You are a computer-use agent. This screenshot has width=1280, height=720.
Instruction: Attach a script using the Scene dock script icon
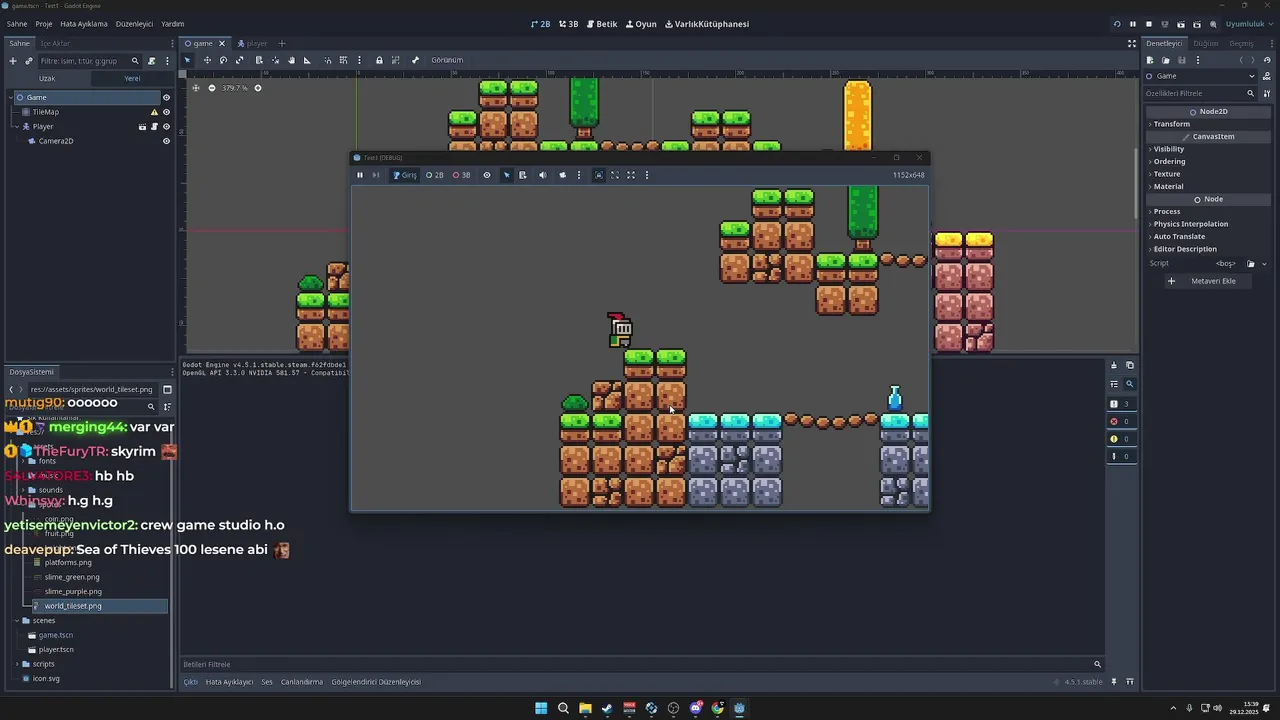[151, 61]
